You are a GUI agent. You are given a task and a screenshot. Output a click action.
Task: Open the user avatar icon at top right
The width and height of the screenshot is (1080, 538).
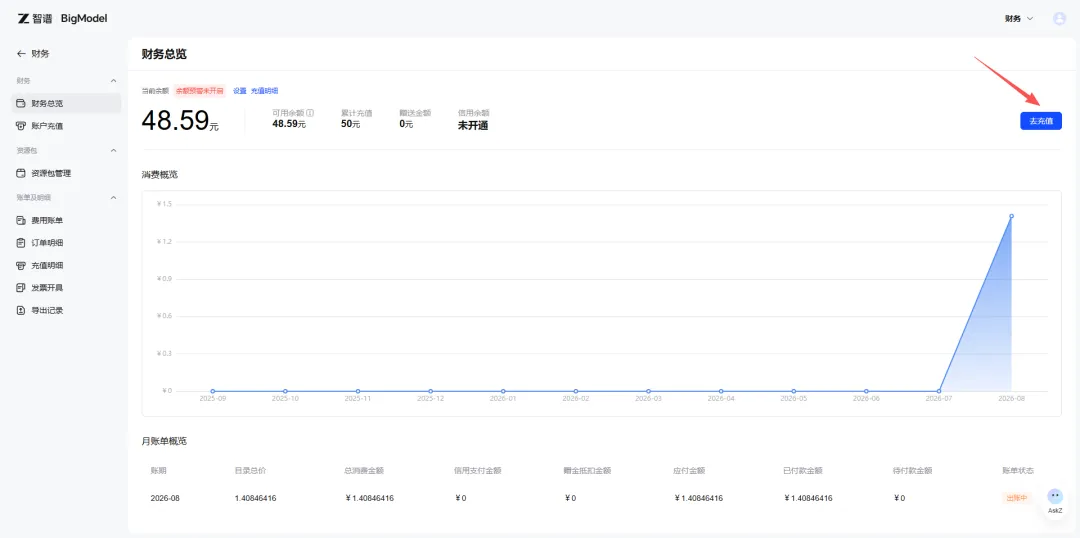[x=1059, y=19]
